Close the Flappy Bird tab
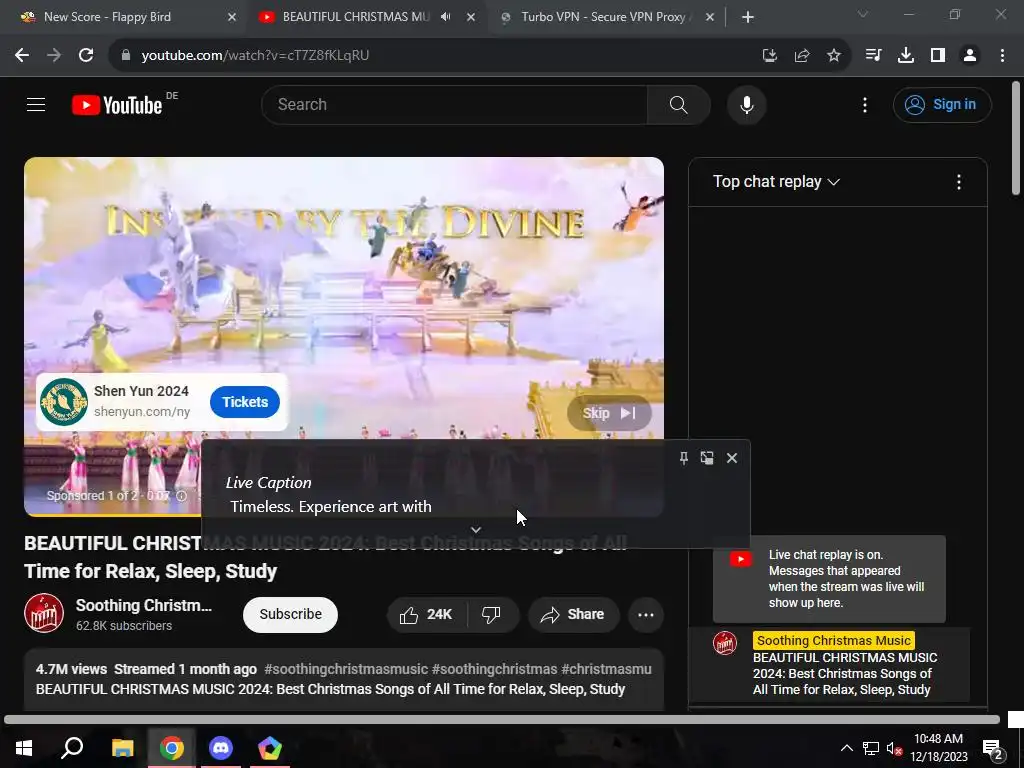This screenshot has height=768, width=1024. pyautogui.click(x=232, y=17)
